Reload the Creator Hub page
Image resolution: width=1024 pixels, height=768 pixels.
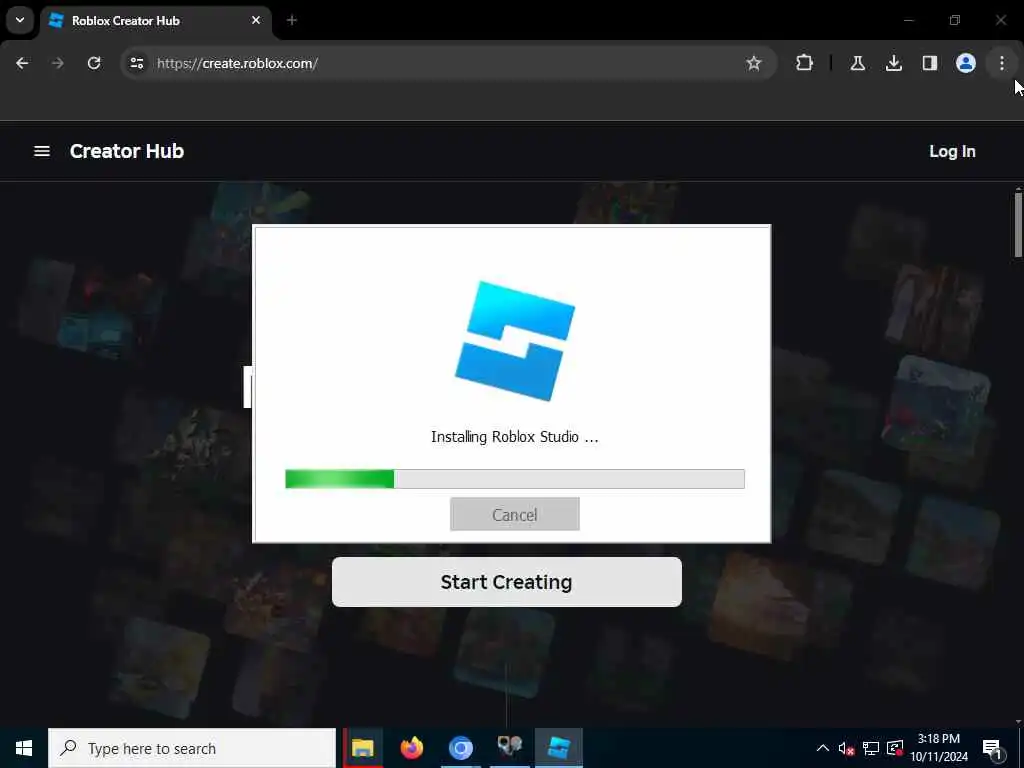coord(94,63)
